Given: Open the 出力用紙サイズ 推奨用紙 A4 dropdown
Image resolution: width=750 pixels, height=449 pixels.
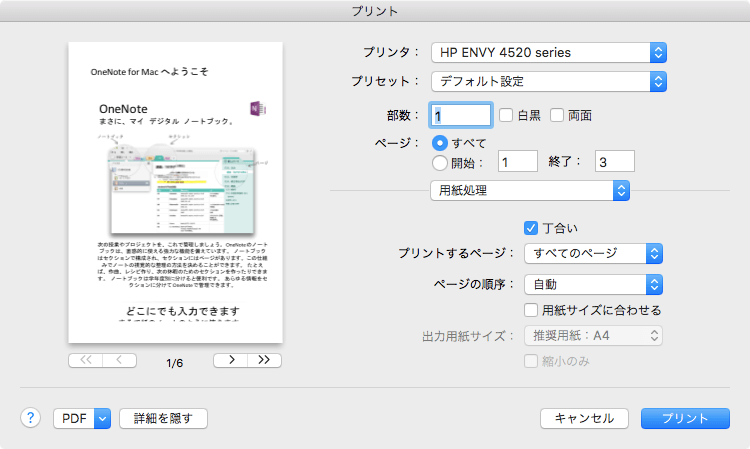Looking at the screenshot, I should 593,336.
